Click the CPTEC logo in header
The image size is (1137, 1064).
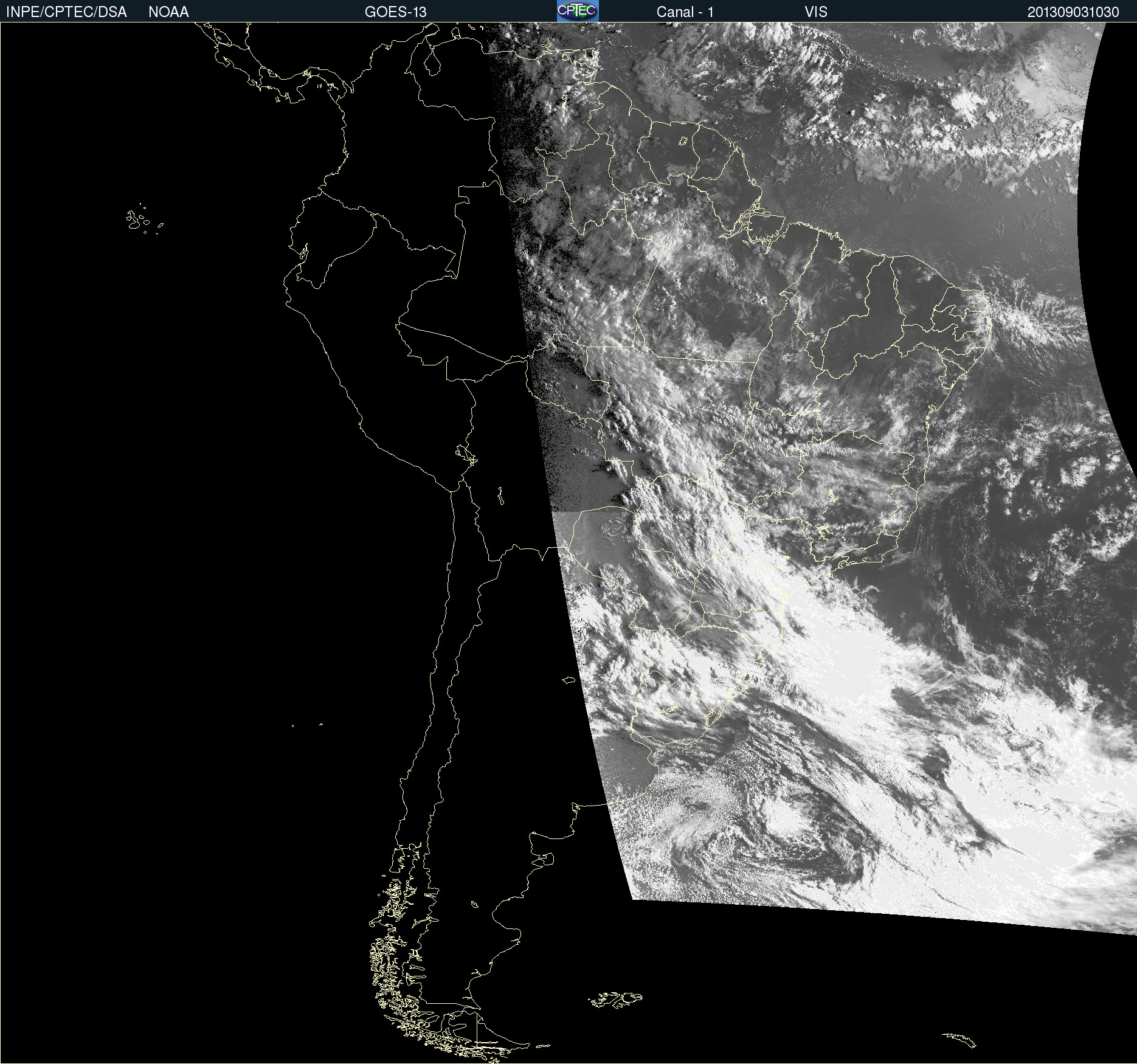tap(578, 11)
